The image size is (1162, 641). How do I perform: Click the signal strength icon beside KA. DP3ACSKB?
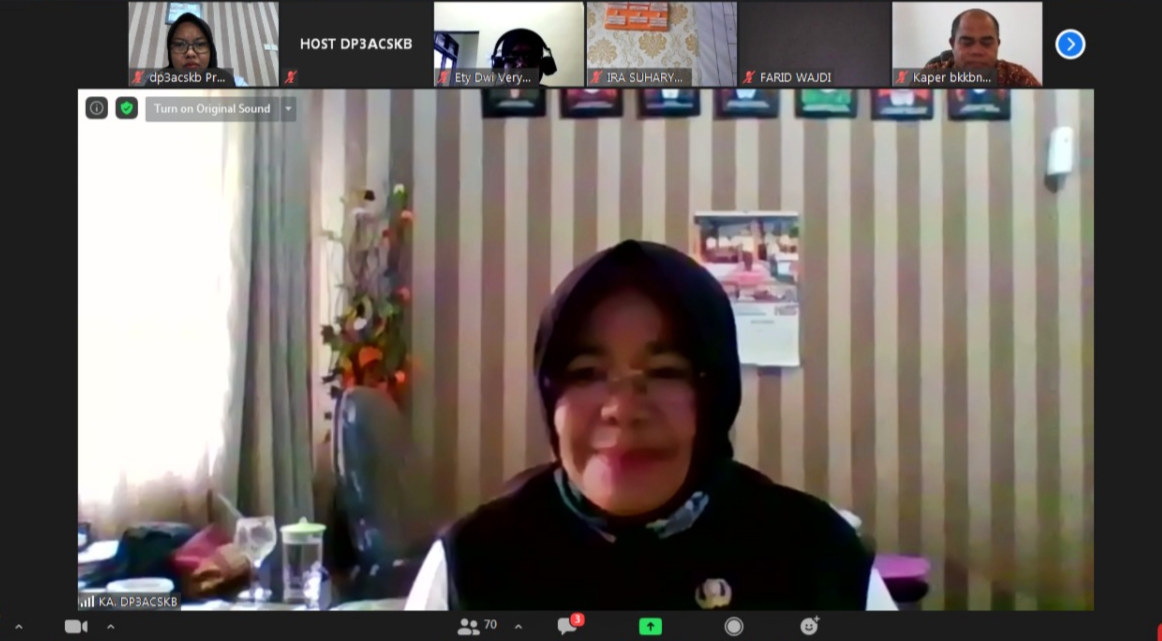[x=87, y=601]
